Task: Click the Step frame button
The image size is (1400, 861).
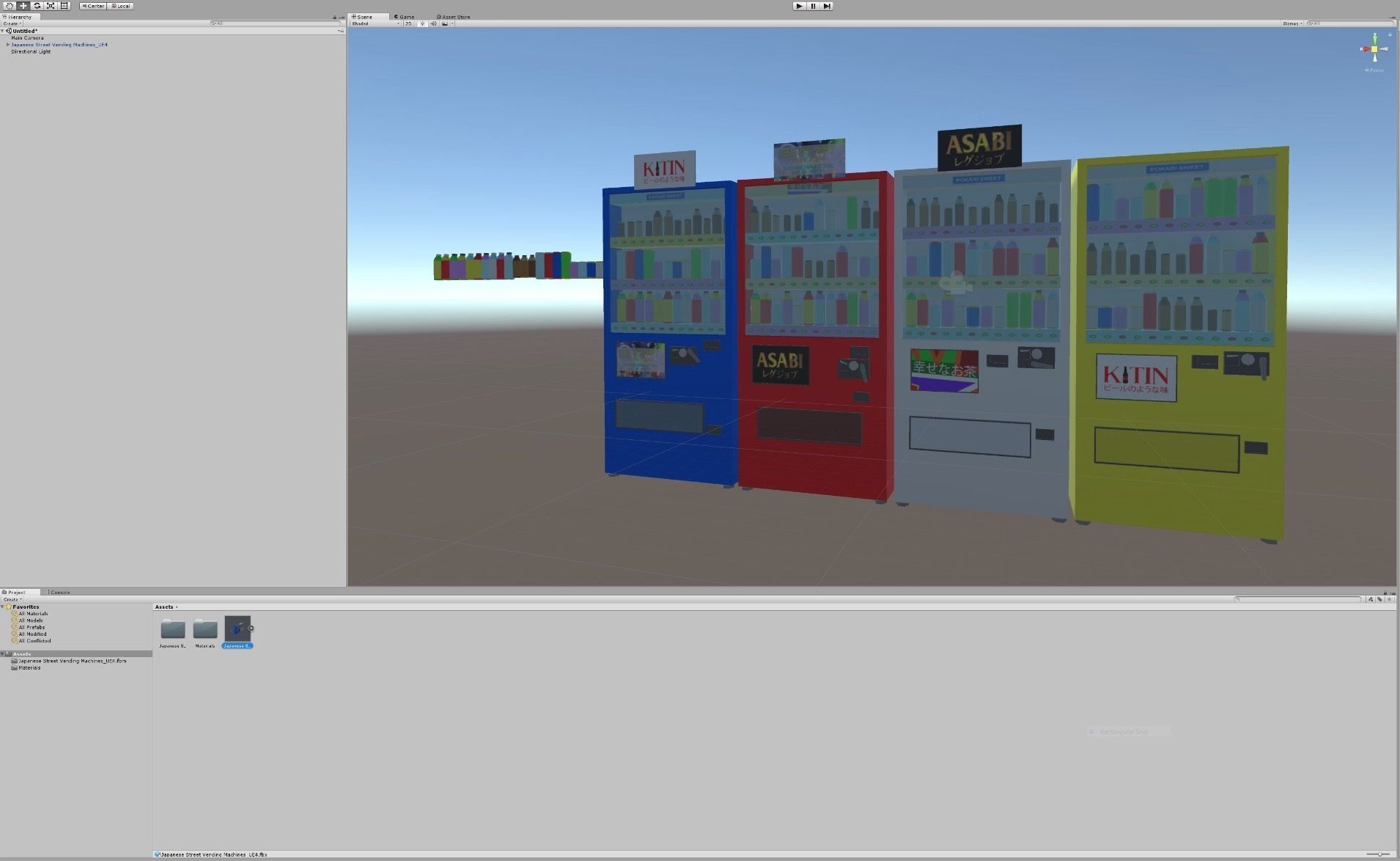Action: coord(827,6)
